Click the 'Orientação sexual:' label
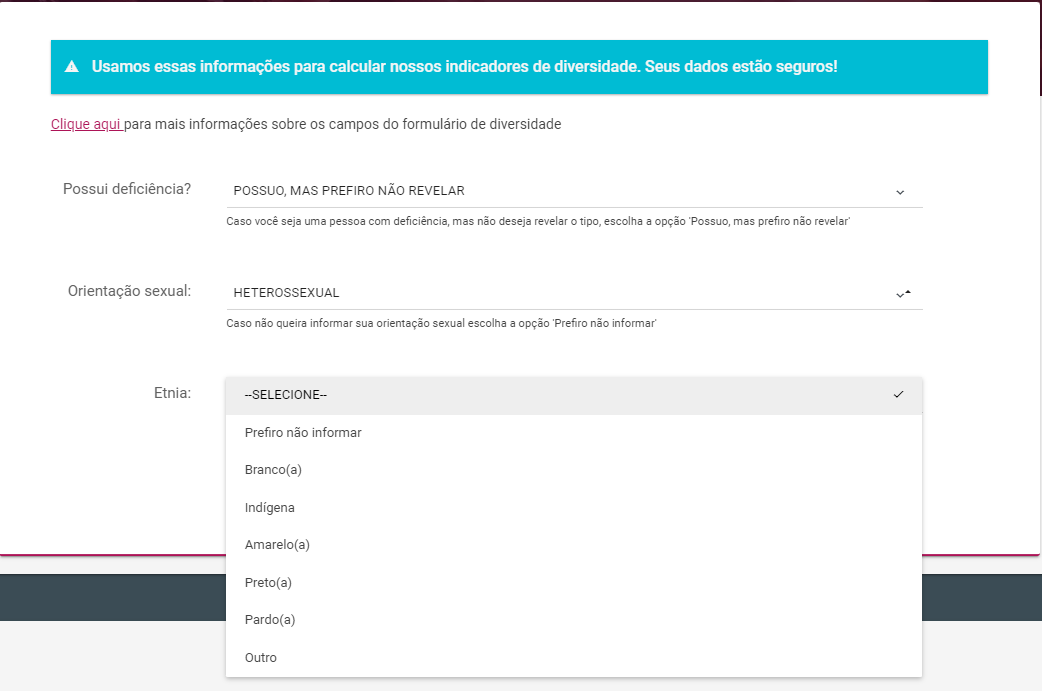This screenshot has width=1042, height=691. [130, 291]
